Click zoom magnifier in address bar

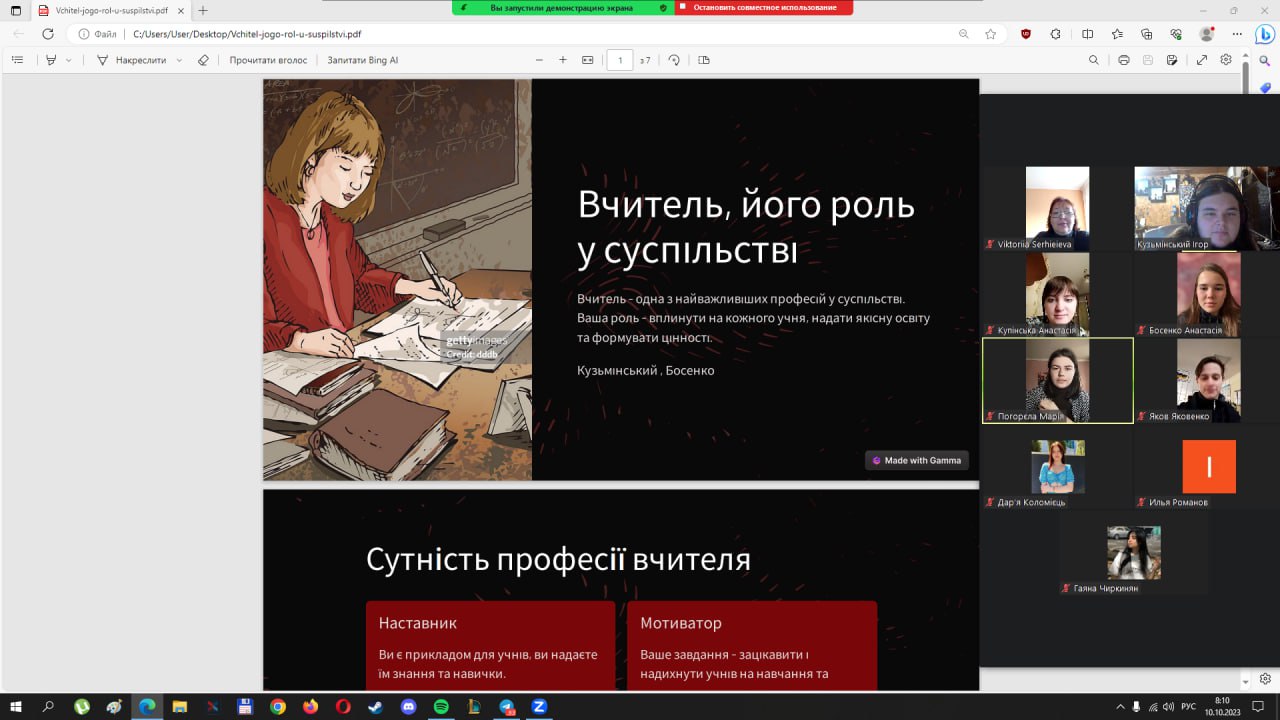(964, 34)
